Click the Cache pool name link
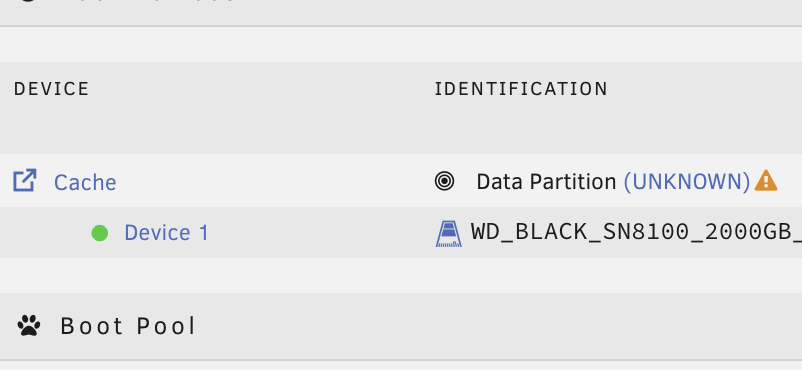 click(85, 182)
